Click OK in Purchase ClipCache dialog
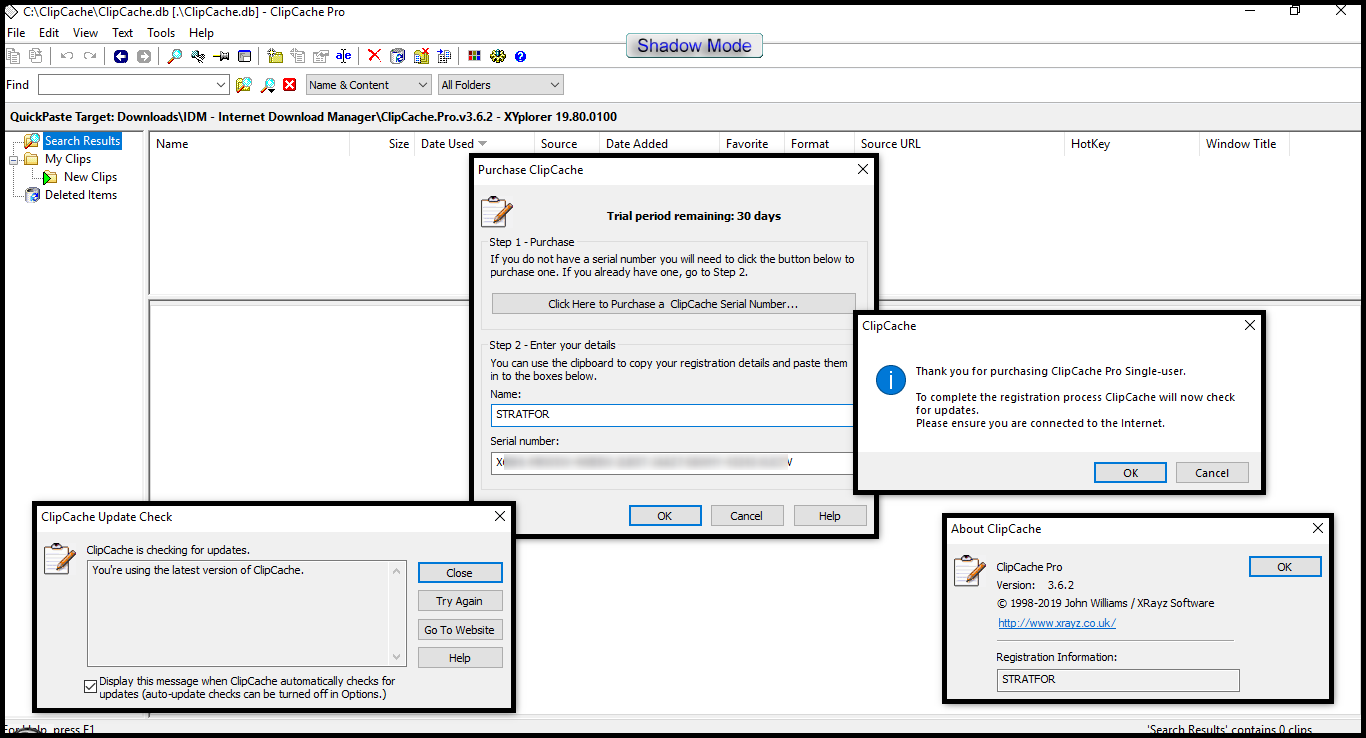The height and width of the screenshot is (738, 1366). [x=665, y=516]
